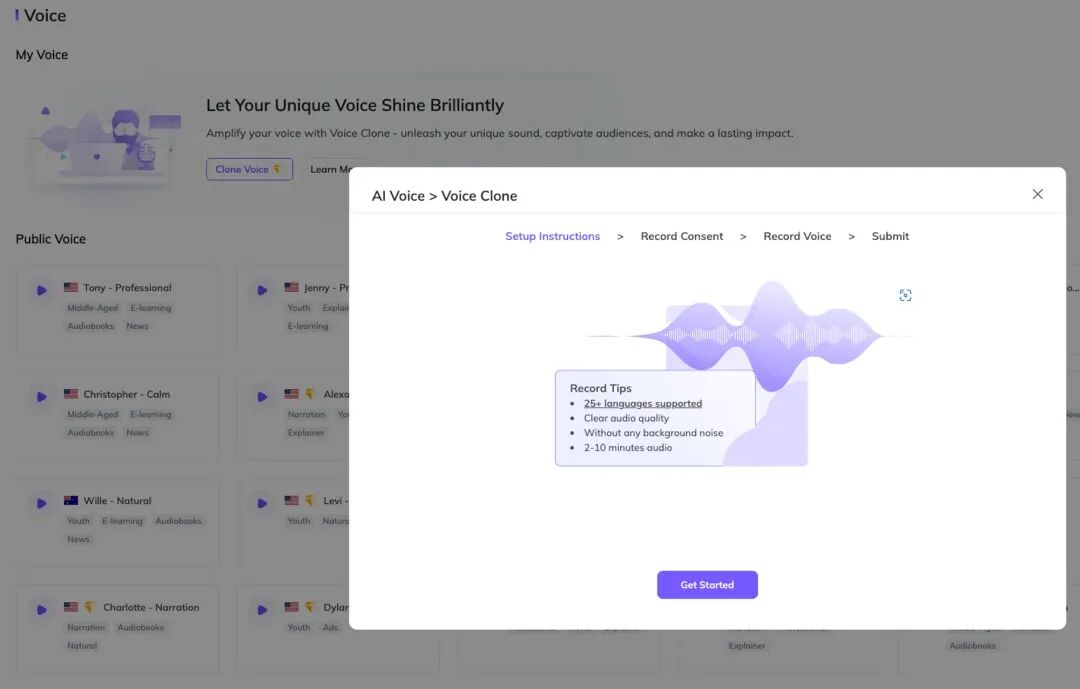Click the premium badge beside Charlotte - Narration
This screenshot has height=689, width=1080.
(x=89, y=607)
